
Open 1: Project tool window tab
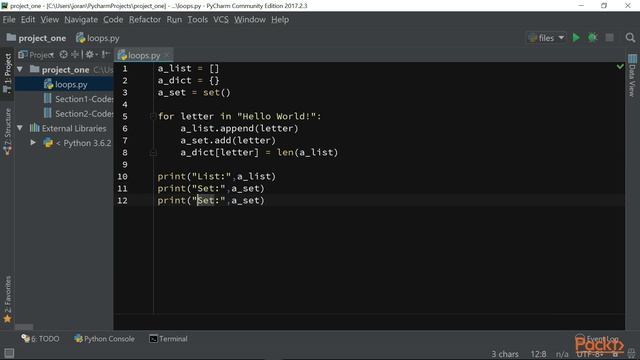[x=7, y=73]
